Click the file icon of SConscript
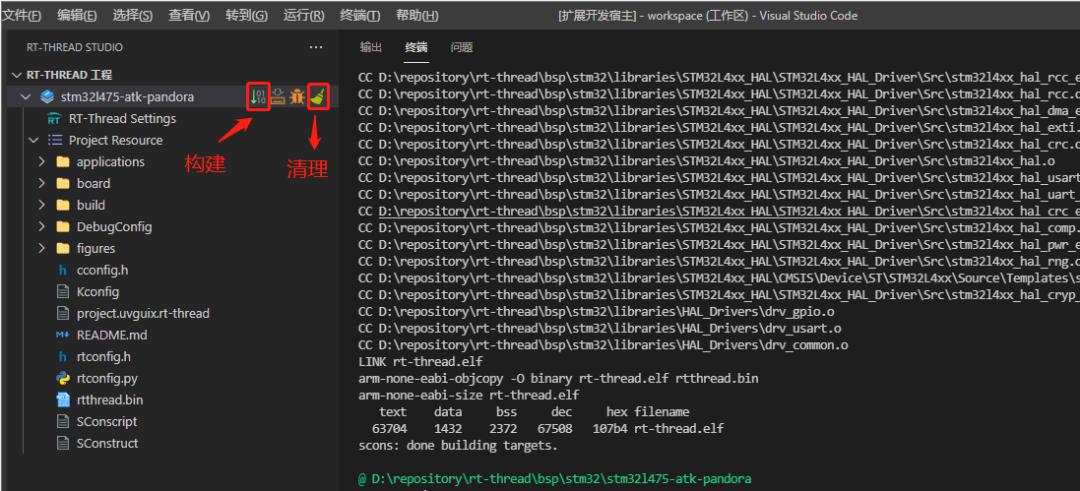Image resolution: width=1080 pixels, height=491 pixels. 63,421
